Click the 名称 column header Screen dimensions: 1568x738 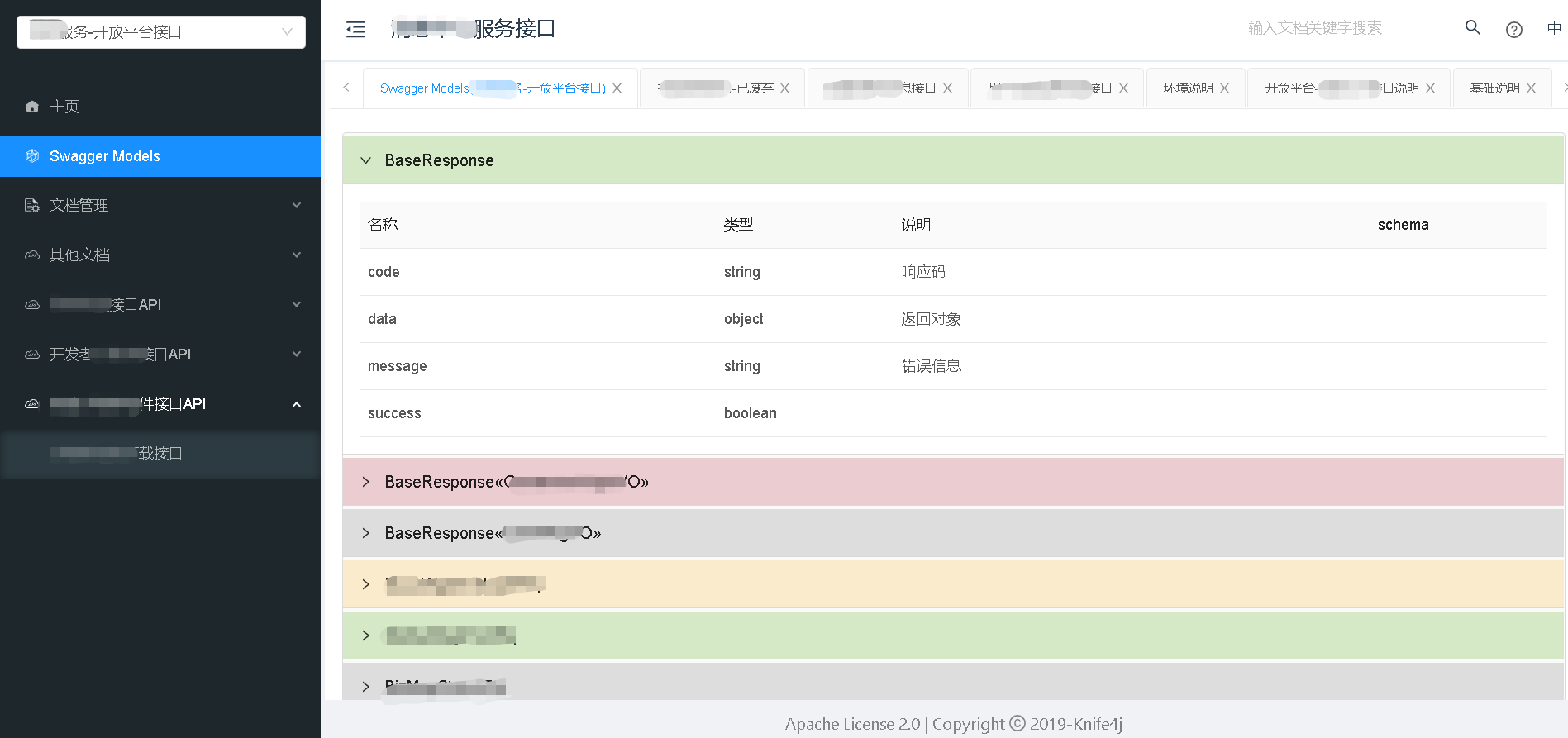coord(383,225)
